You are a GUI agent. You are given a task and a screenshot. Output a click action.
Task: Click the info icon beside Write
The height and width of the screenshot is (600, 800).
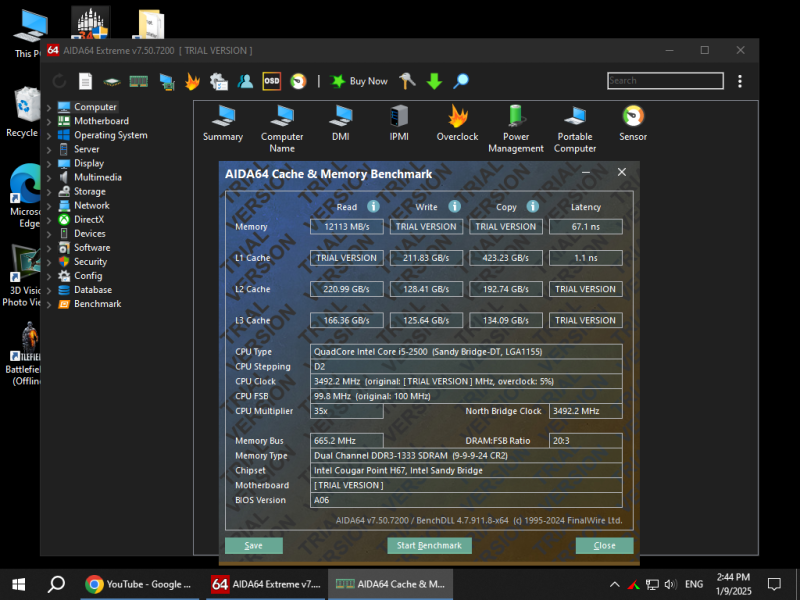pos(454,206)
